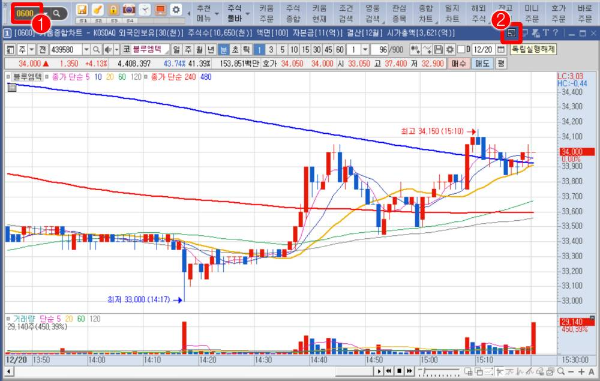Click the padlock lock icon
Image resolution: width=600 pixels, height=381 pixels.
(113, 10)
